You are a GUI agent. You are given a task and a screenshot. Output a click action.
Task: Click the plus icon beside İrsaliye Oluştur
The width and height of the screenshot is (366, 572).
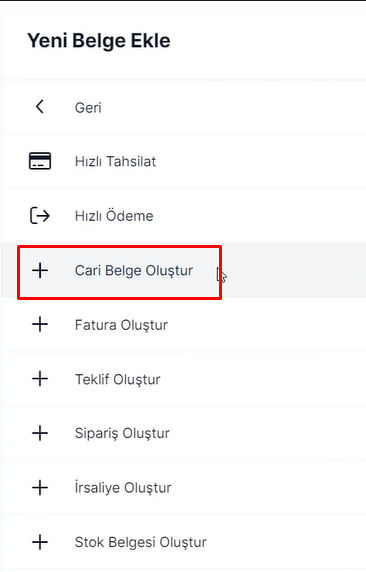[40, 488]
